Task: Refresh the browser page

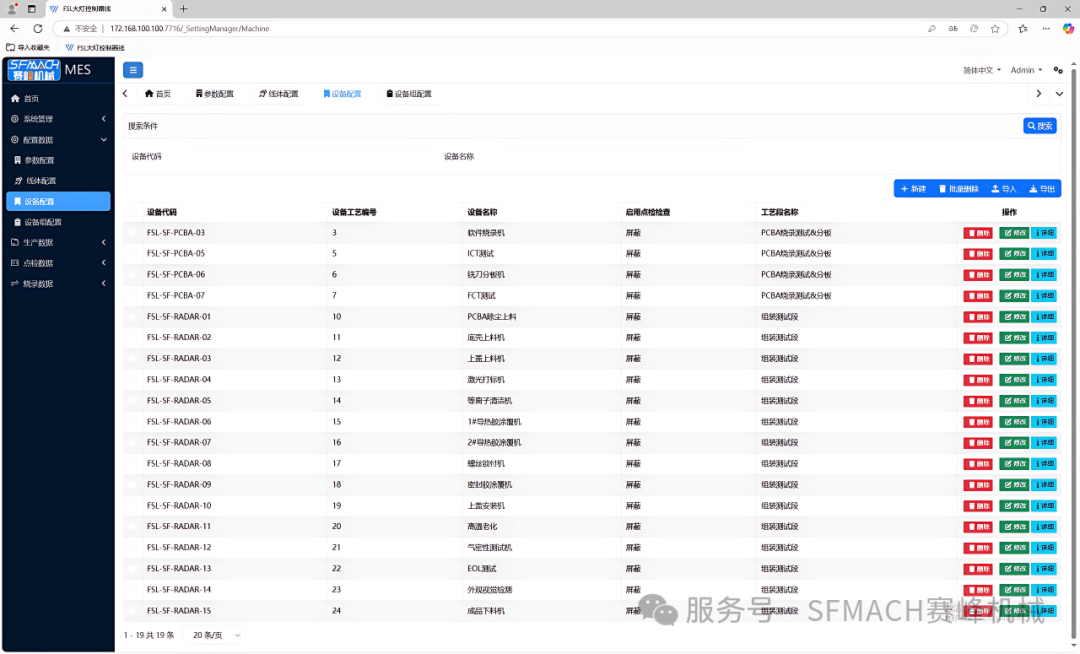Action: [x=38, y=29]
